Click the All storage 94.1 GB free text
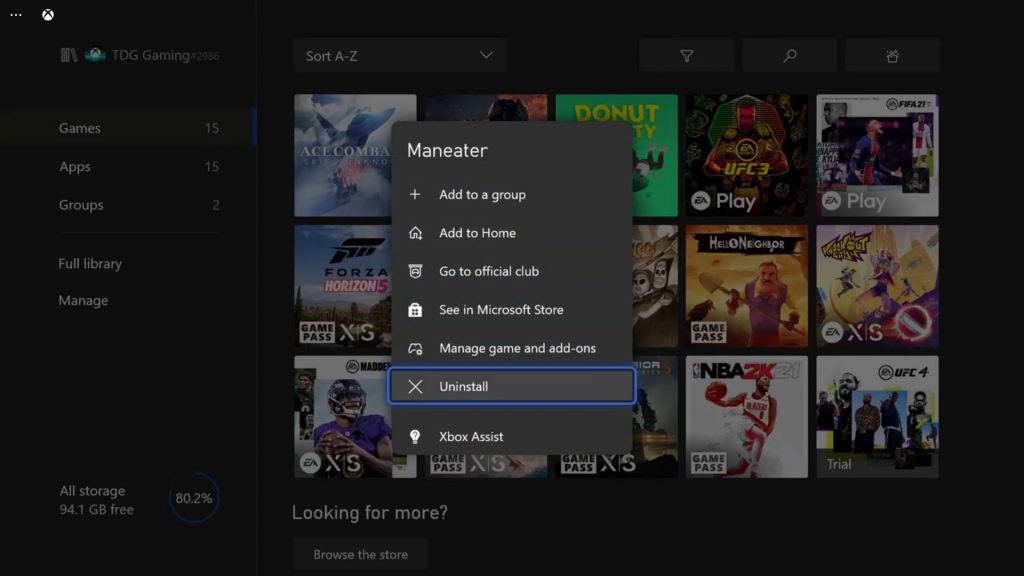The height and width of the screenshot is (576, 1024). click(97, 500)
